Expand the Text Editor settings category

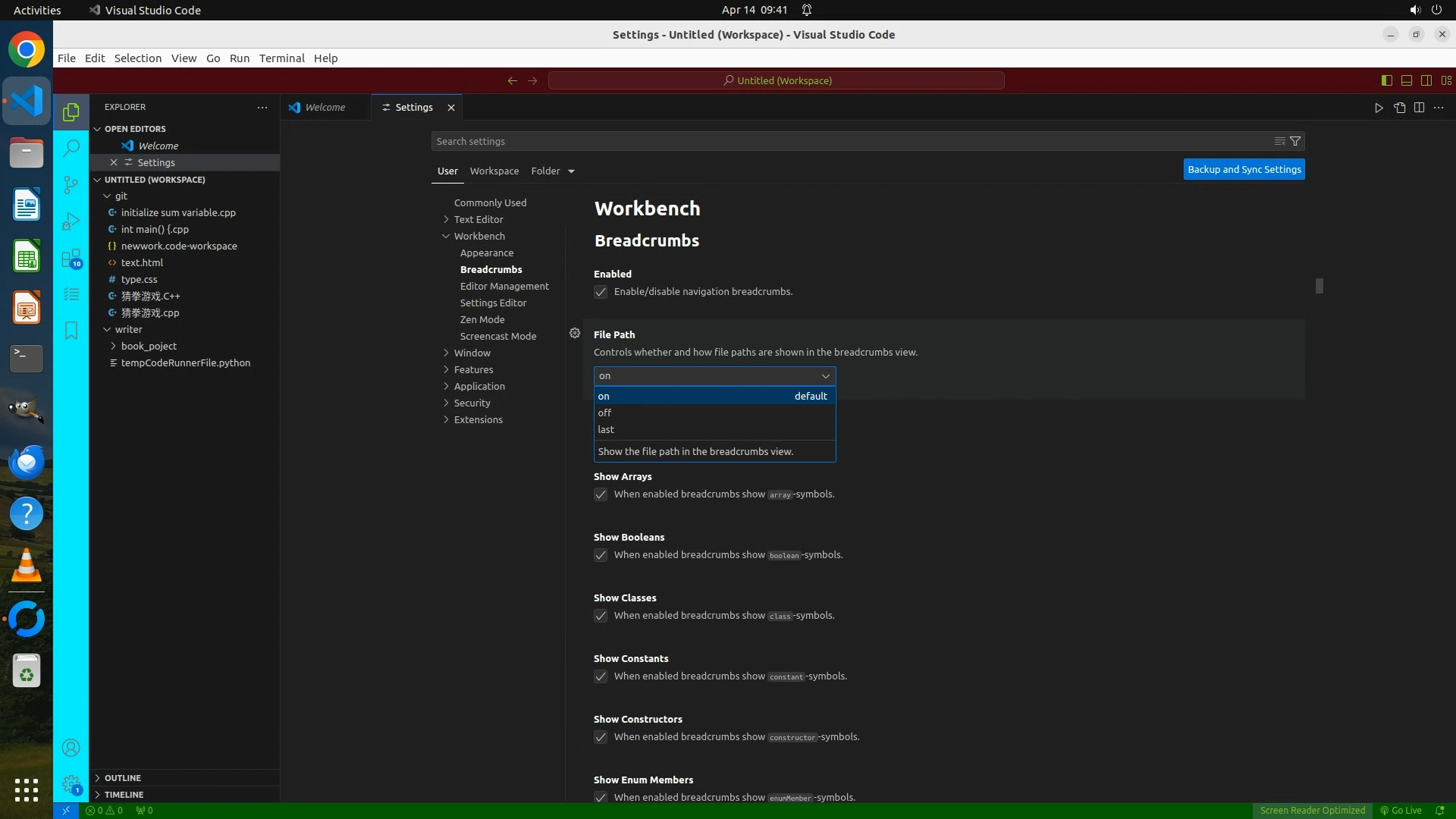(x=478, y=219)
